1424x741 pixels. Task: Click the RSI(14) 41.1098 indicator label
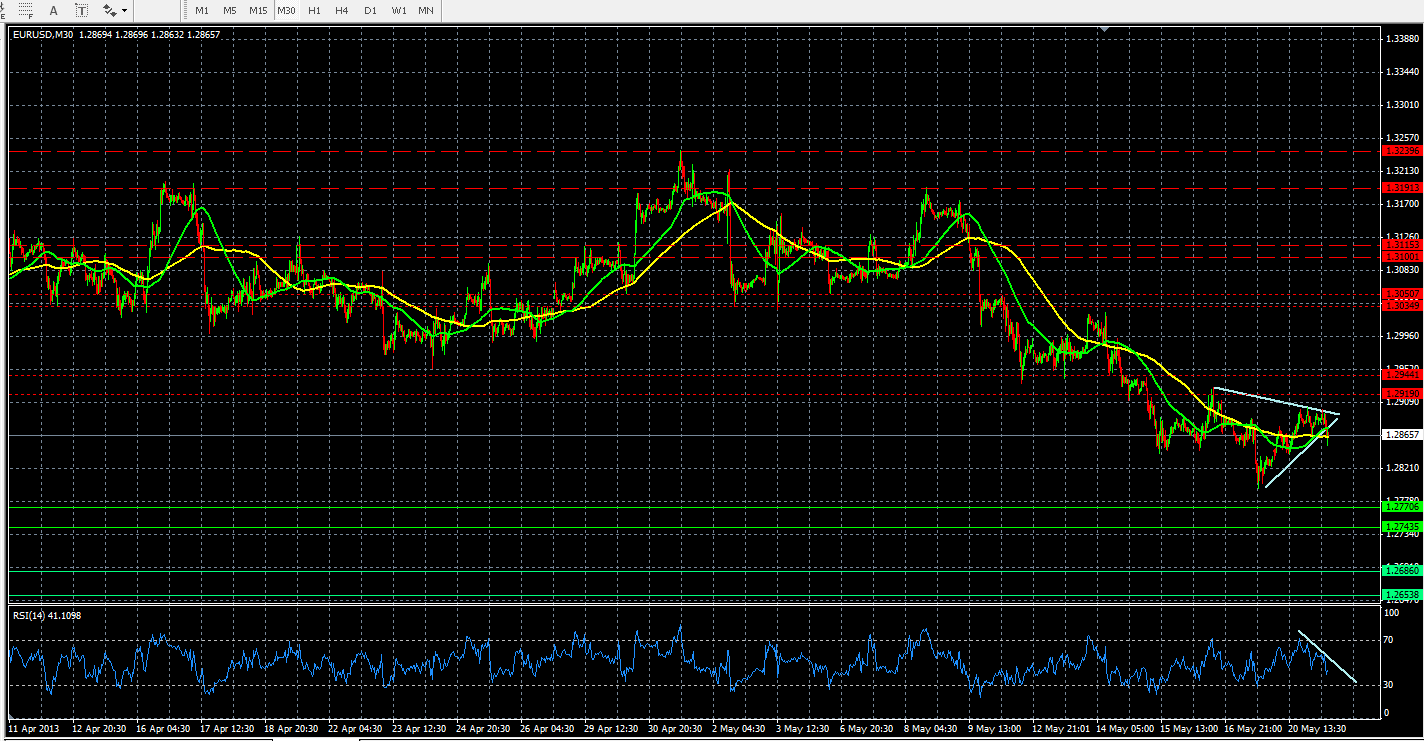47,615
